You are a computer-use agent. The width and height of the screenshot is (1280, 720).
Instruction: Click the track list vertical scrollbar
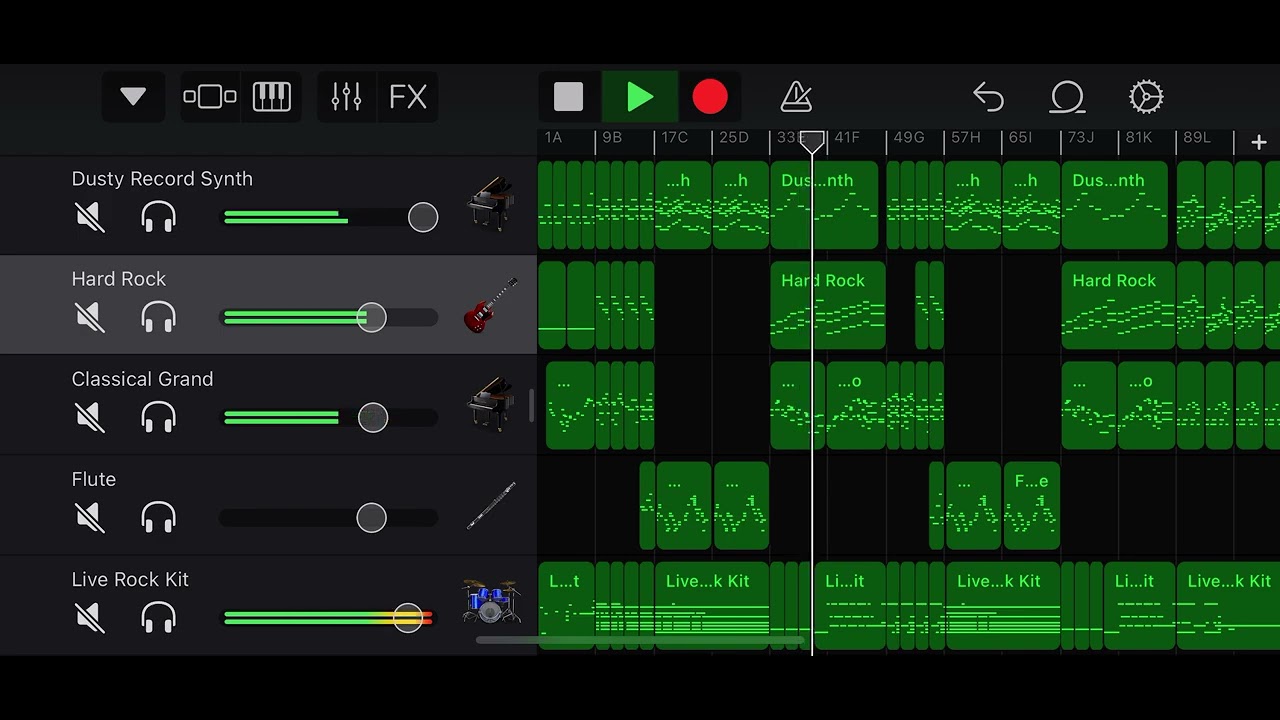(x=531, y=405)
